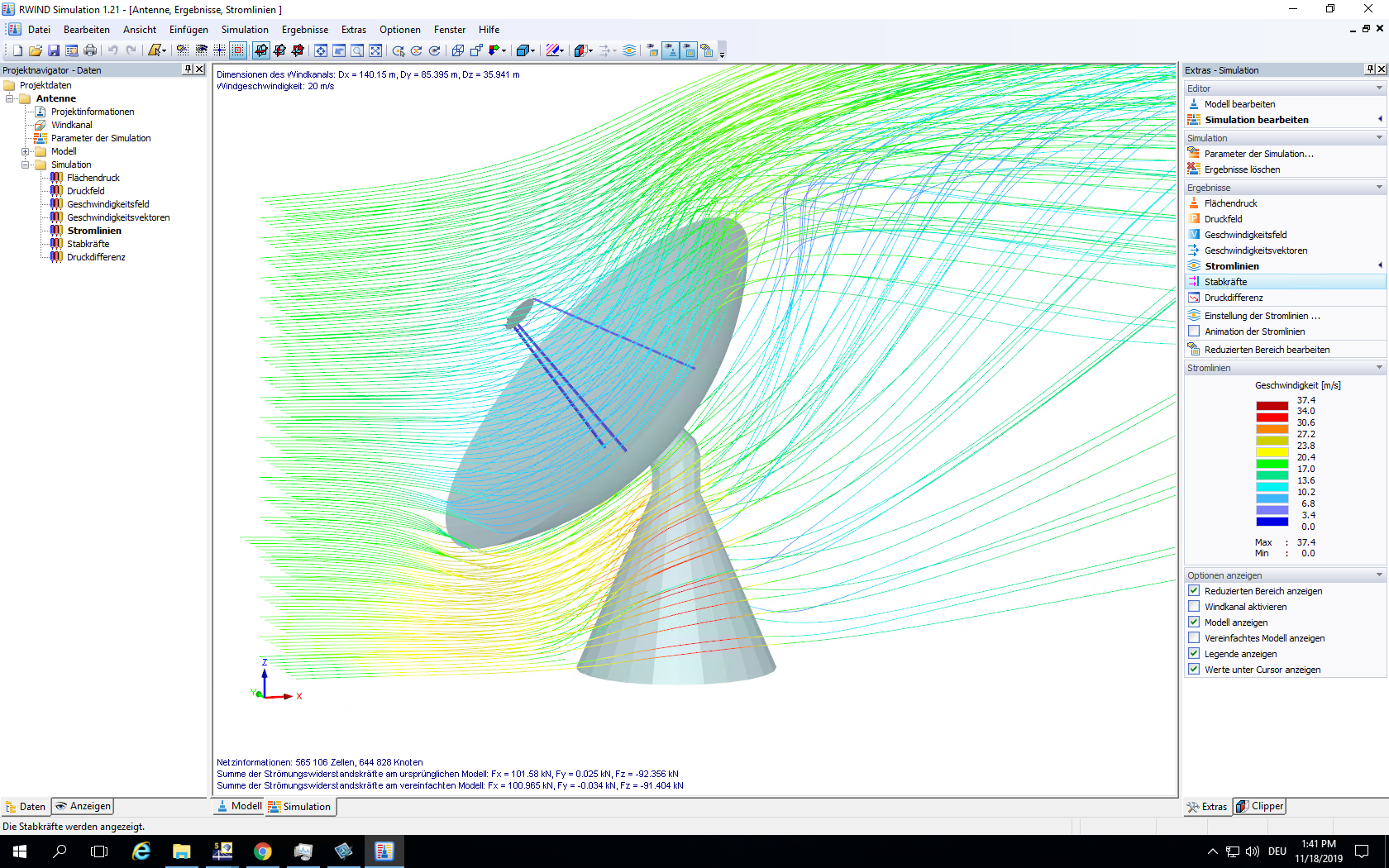Open the Extras menu
The image size is (1389, 868).
[x=354, y=30]
